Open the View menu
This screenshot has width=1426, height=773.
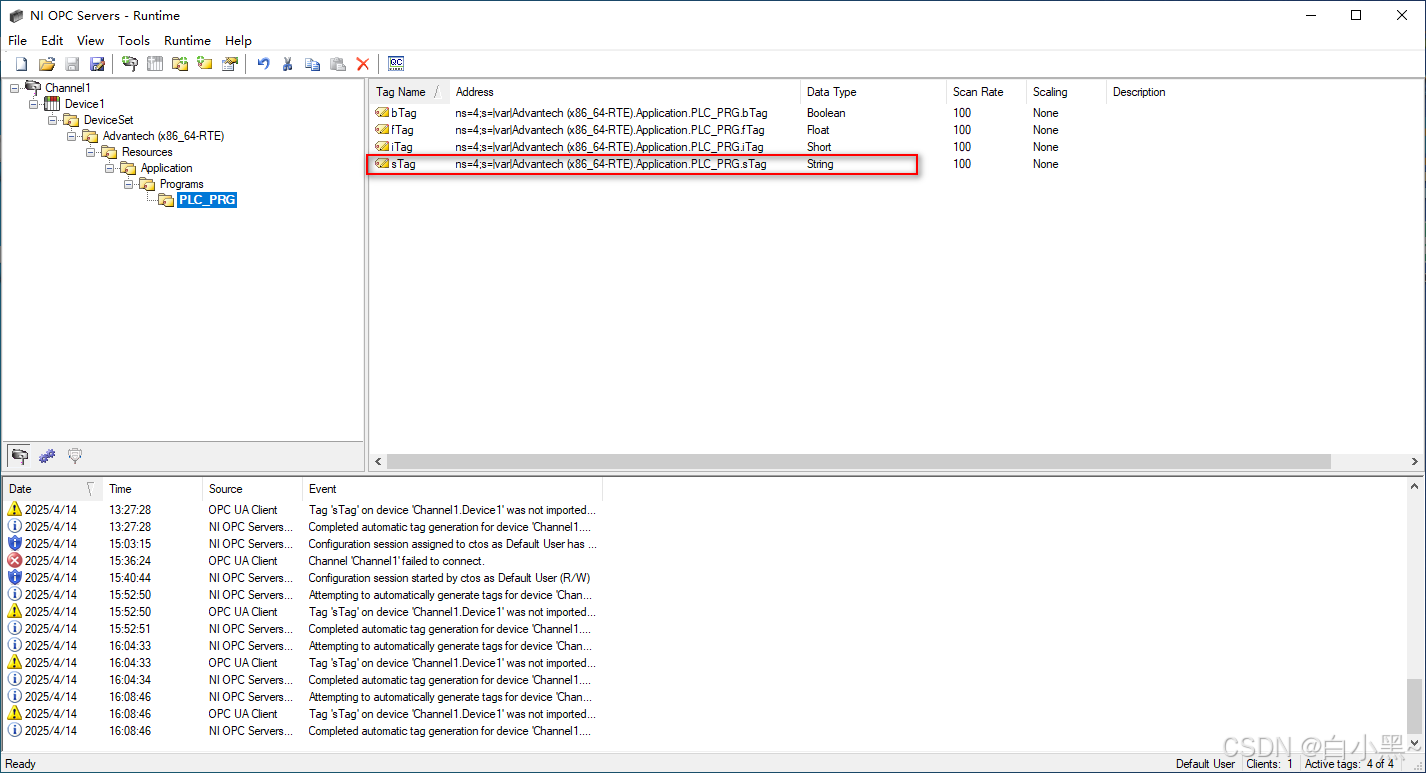(90, 41)
